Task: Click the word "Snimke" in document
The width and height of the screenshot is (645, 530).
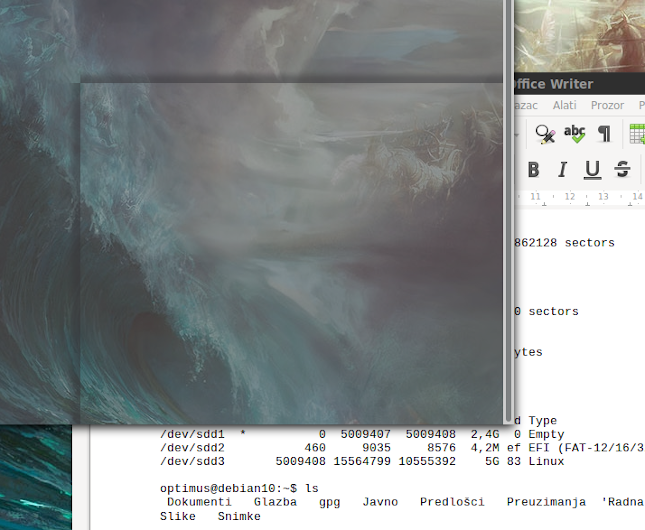Action: pyautogui.click(x=239, y=516)
